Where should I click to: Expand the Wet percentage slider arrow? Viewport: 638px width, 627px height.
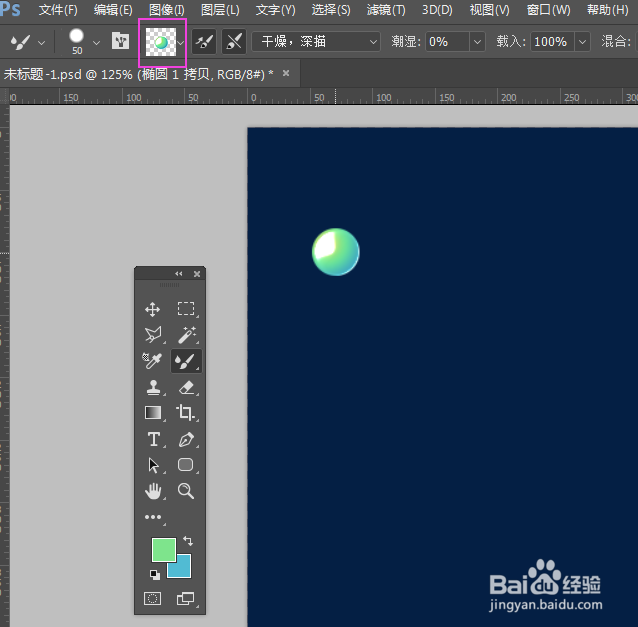click(478, 42)
